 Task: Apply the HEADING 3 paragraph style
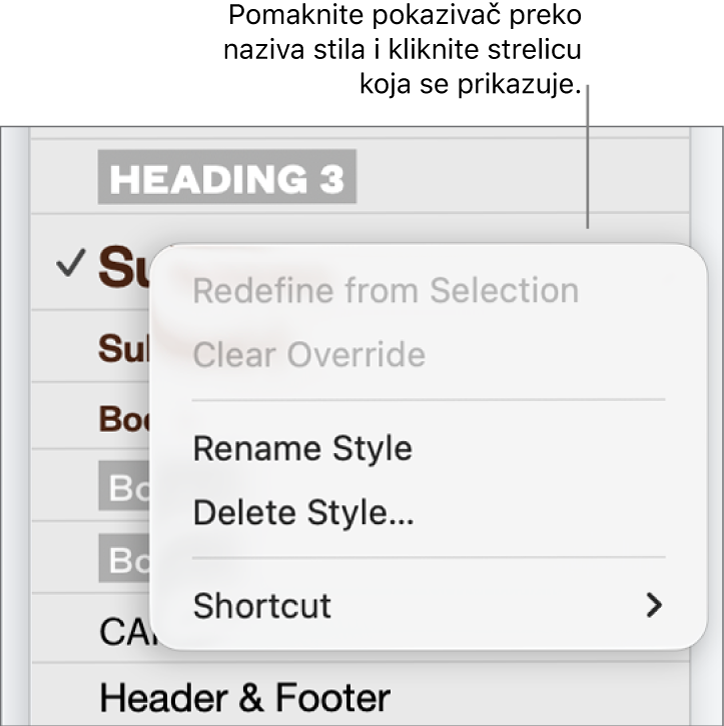[x=227, y=180]
